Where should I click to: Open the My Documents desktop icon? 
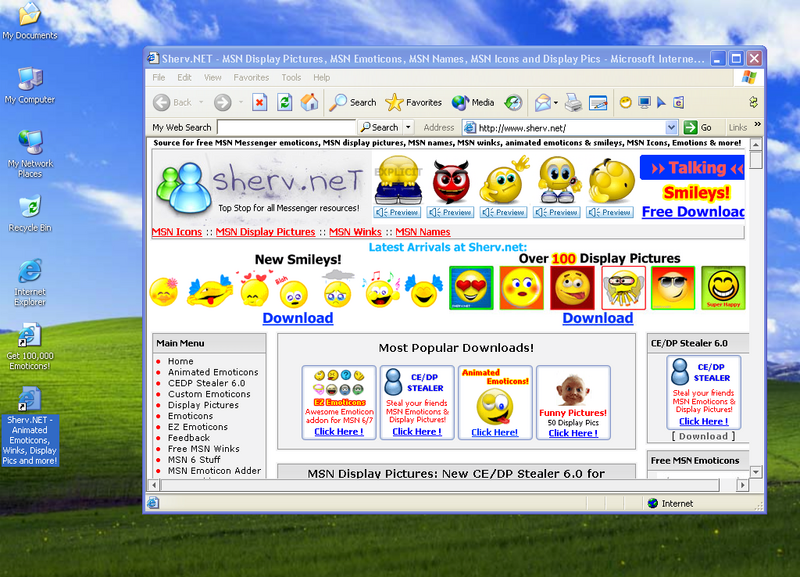(30, 21)
